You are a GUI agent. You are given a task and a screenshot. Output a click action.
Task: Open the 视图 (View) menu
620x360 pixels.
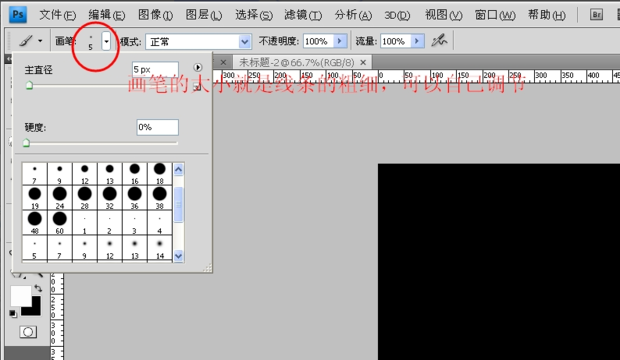coord(444,15)
